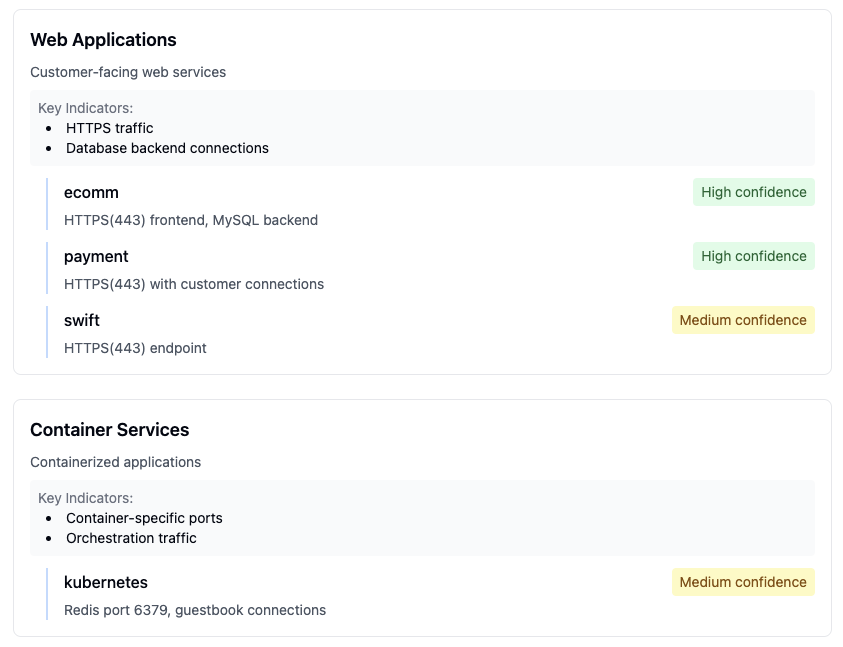
Task: Open details for MySQL backend description
Action: tap(190, 220)
